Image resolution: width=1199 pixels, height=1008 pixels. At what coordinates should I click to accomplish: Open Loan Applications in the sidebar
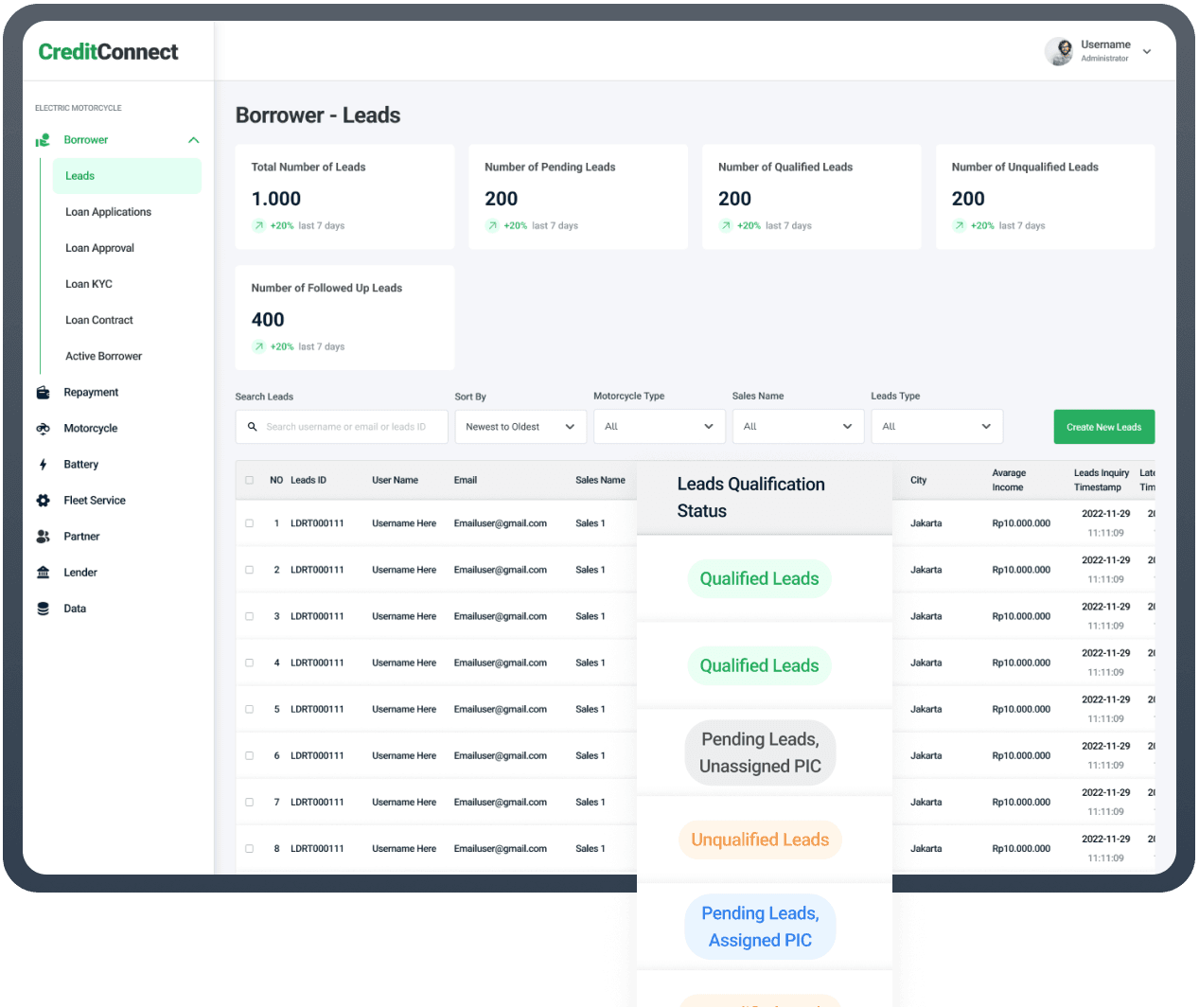click(x=108, y=212)
